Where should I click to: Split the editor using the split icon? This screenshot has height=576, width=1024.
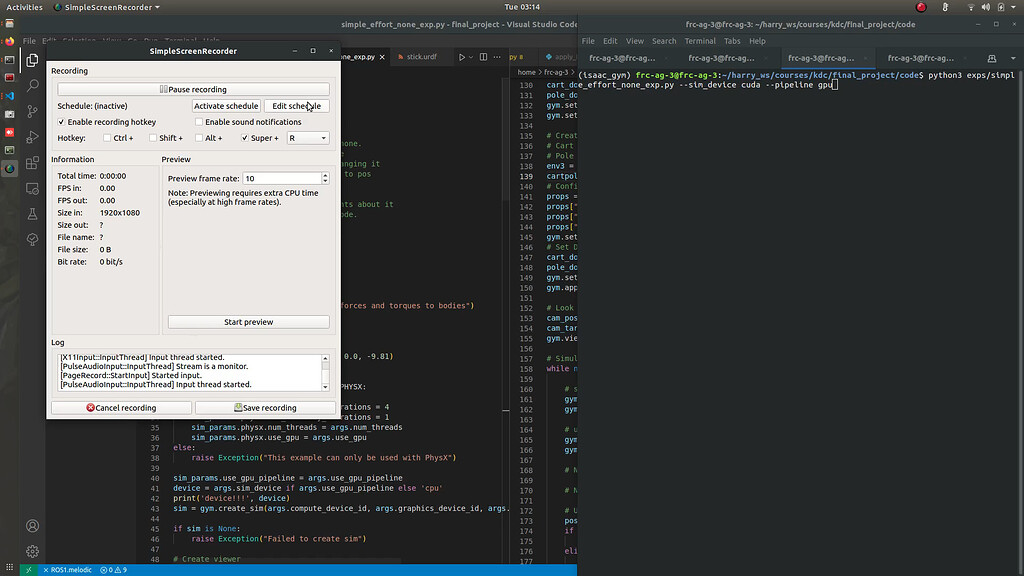click(483, 57)
